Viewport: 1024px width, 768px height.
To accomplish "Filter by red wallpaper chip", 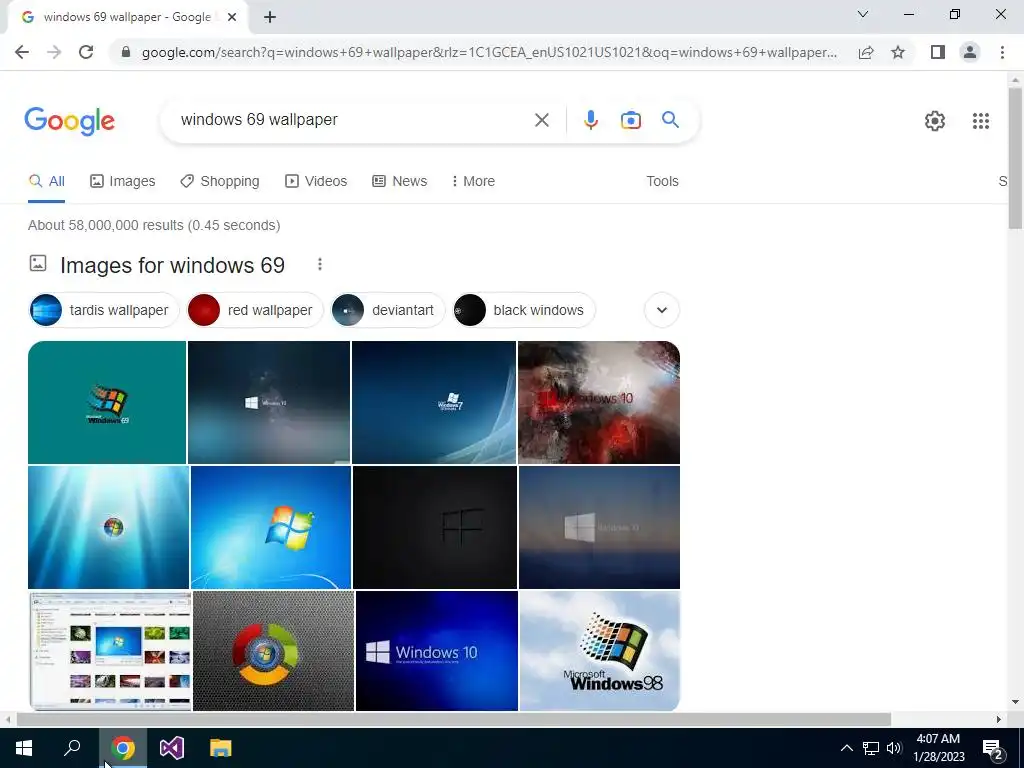I will [x=255, y=310].
